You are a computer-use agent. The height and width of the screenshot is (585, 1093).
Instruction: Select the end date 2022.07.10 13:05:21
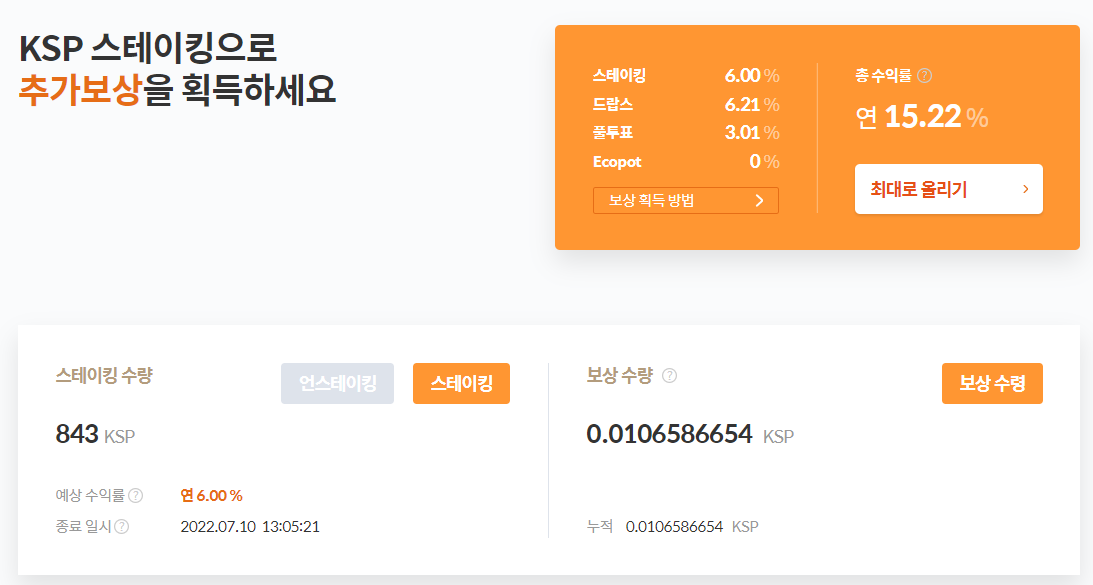click(x=250, y=527)
